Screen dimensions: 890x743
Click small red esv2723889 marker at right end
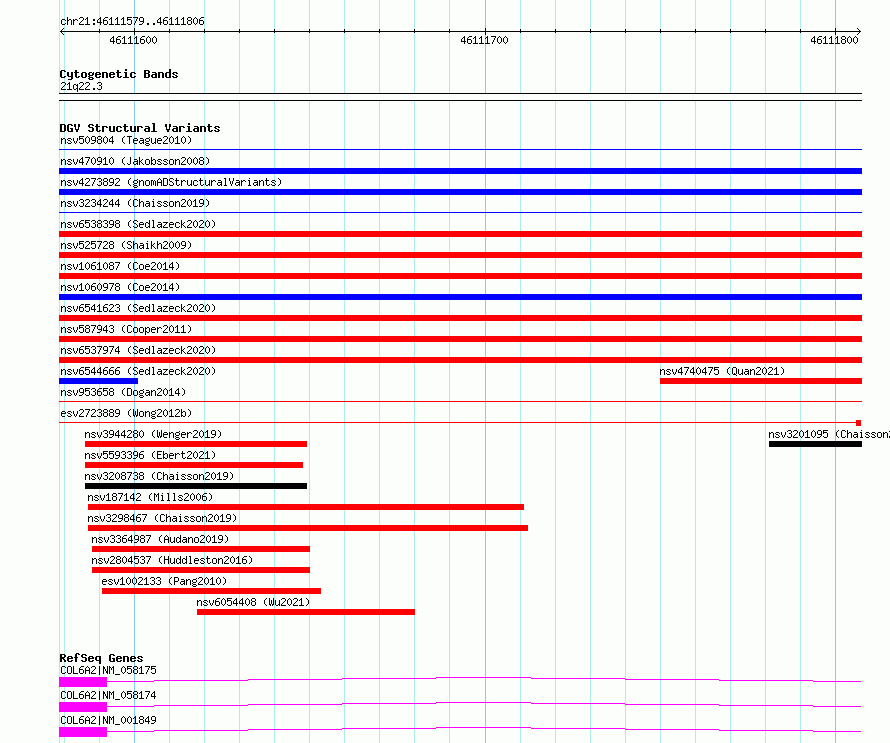tap(859, 423)
